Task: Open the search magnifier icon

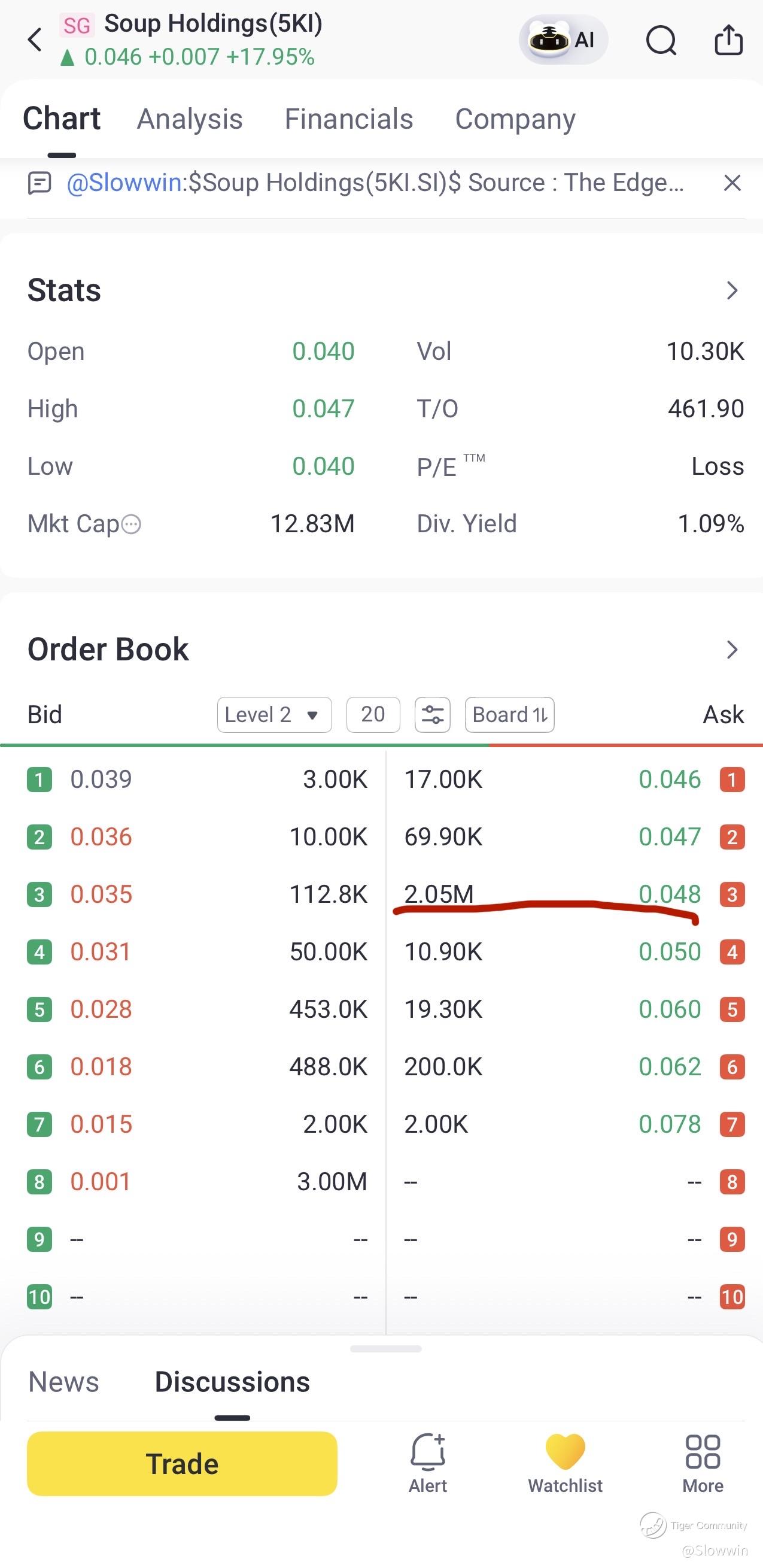Action: 661,40
